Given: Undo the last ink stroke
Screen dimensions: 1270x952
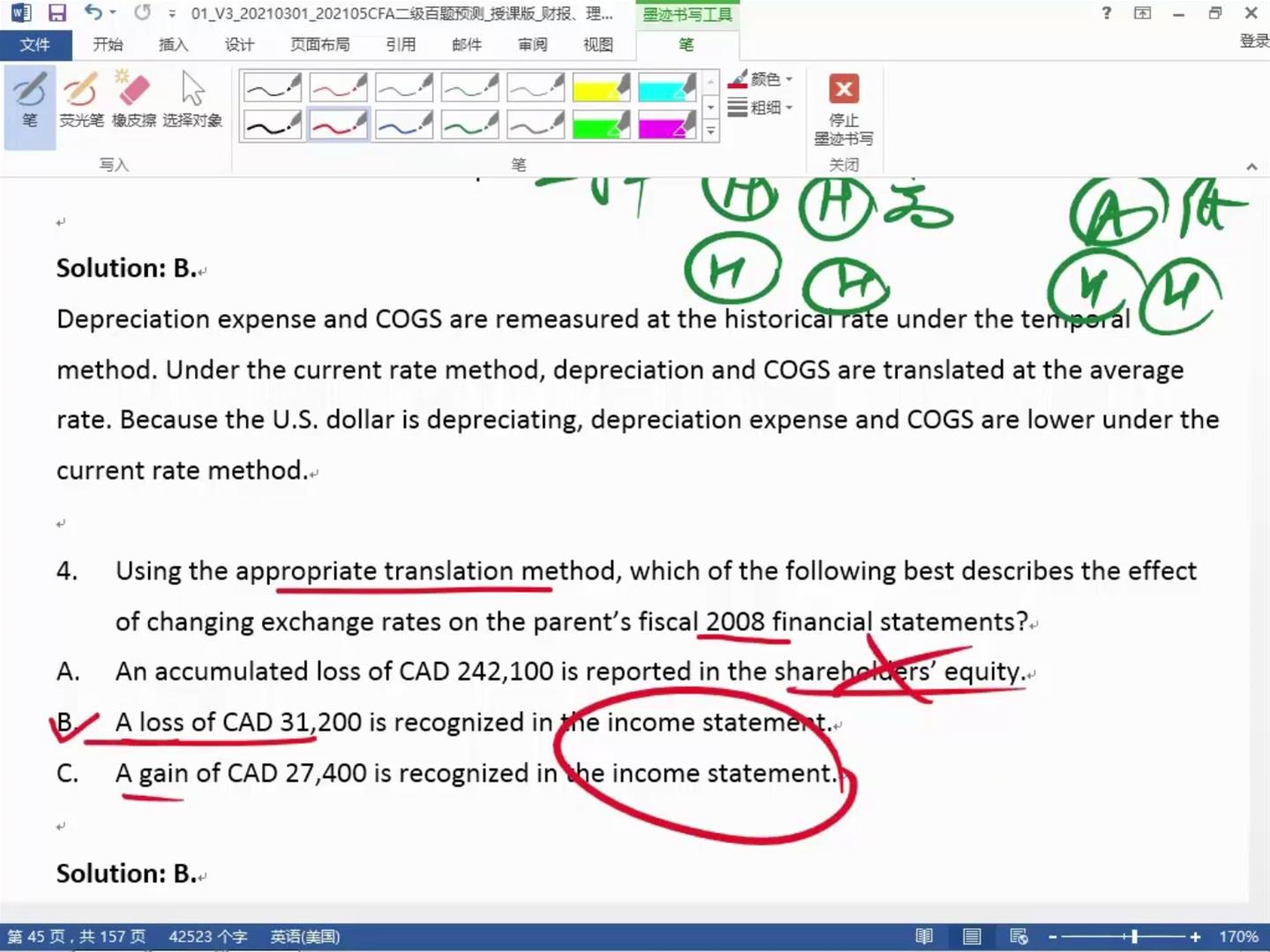Looking at the screenshot, I should [93, 13].
